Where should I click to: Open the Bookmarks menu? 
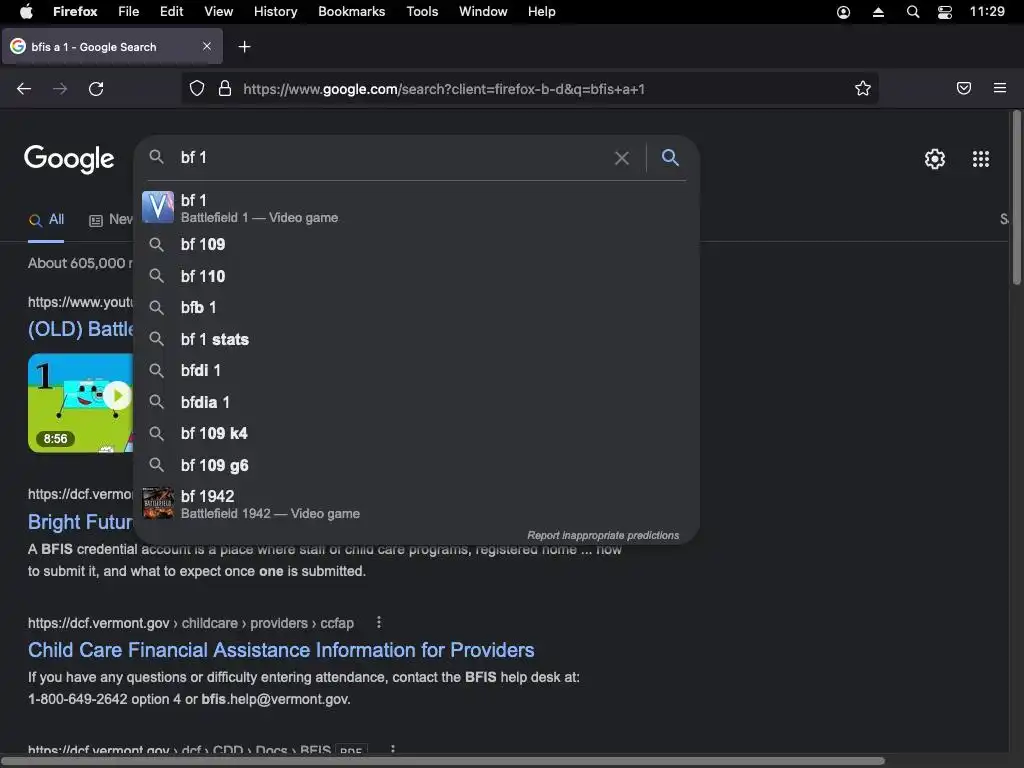pos(351,11)
